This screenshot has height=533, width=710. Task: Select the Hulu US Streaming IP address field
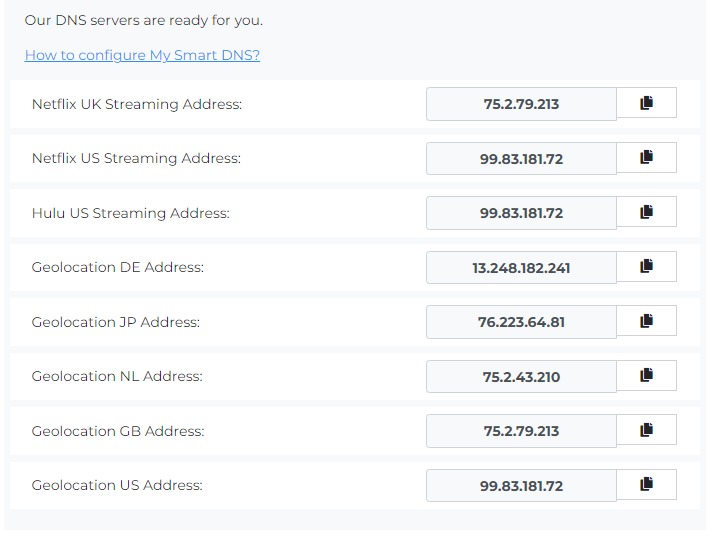point(521,213)
